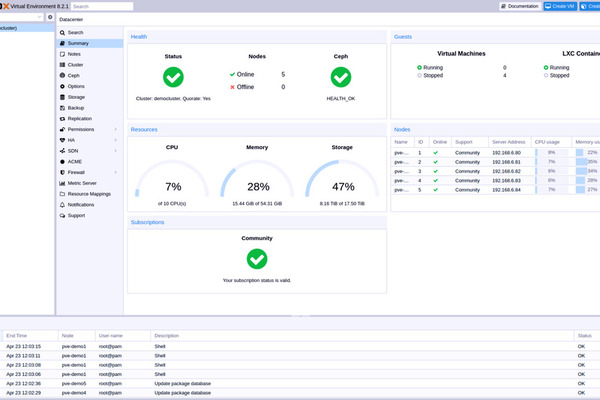Click the Create VM button
Screen dimensions: 600x400
click(560, 6)
